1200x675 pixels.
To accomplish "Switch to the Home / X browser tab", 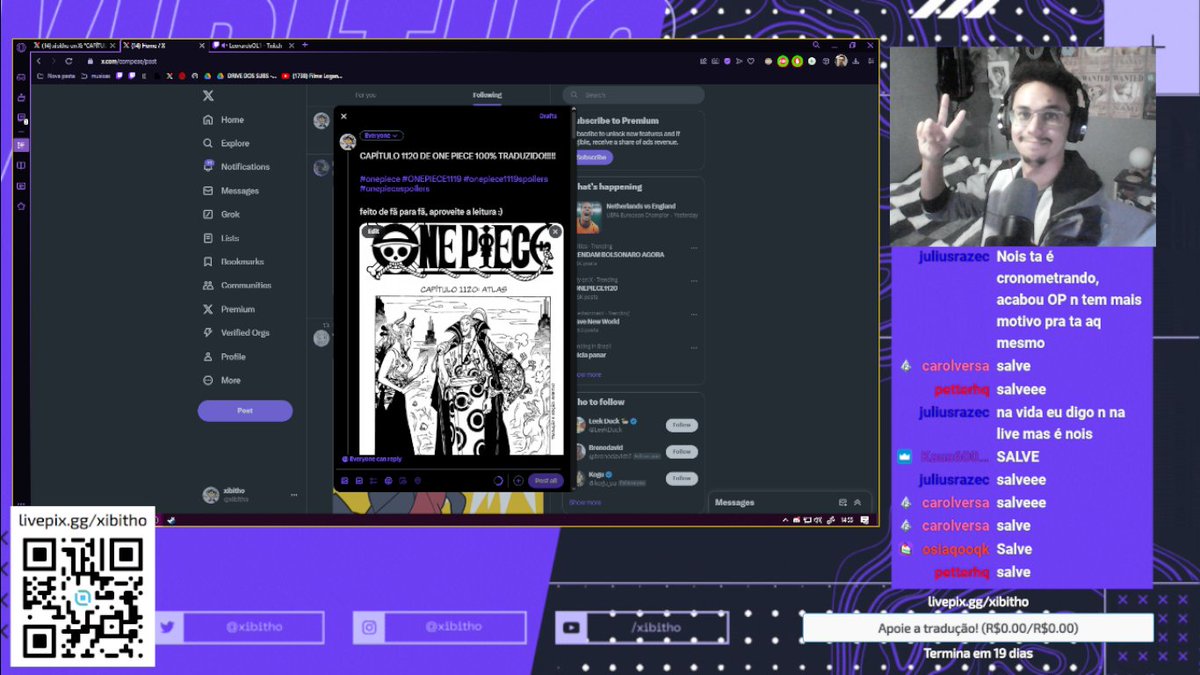I will tap(163, 45).
